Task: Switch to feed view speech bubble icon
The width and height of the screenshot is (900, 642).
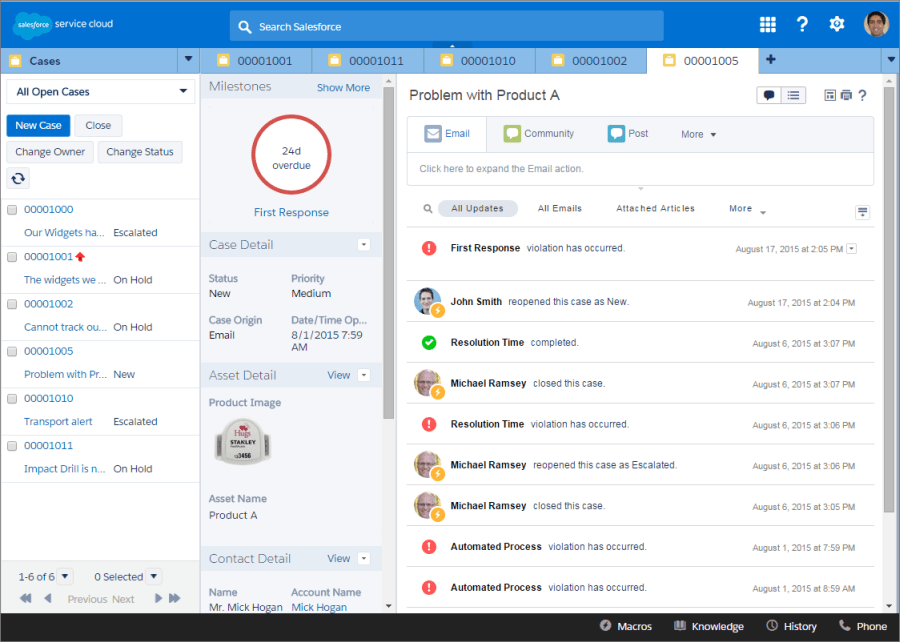Action: (x=769, y=95)
